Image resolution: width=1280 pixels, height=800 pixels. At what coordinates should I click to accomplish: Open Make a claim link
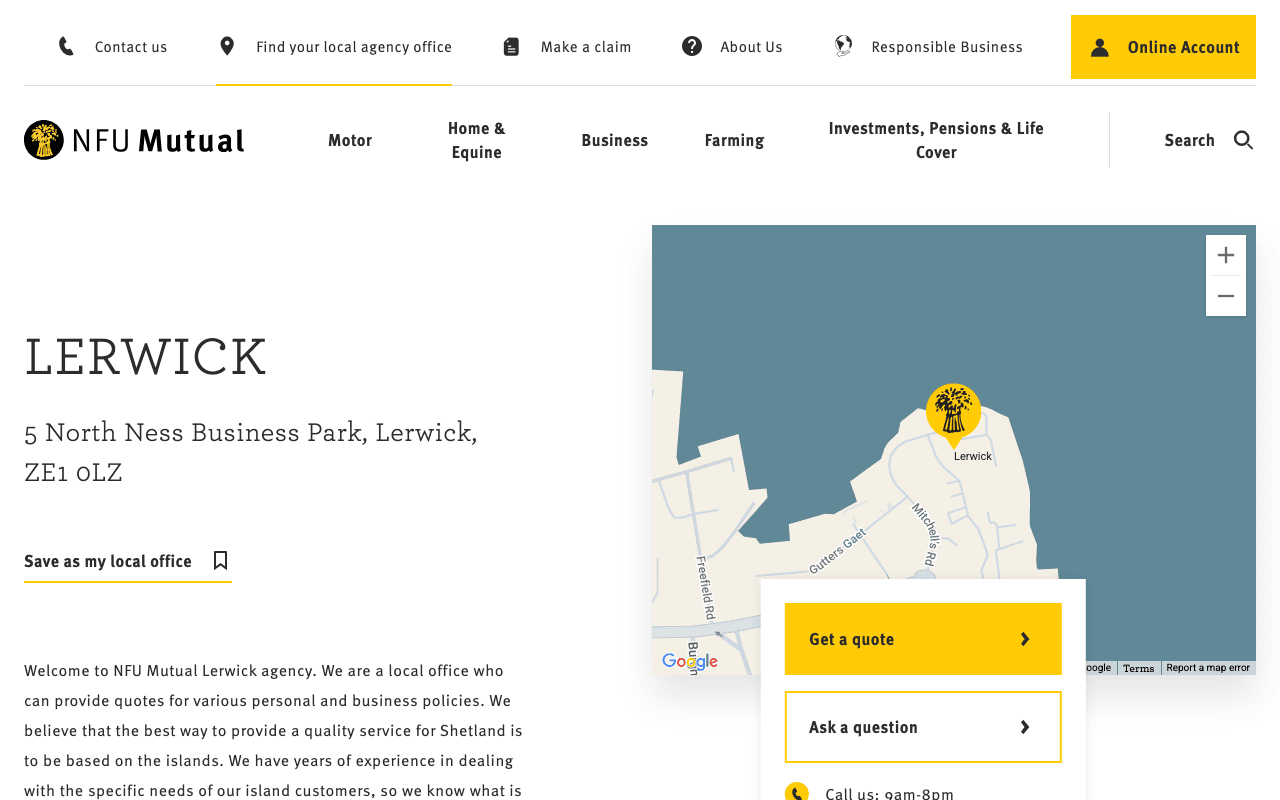point(586,47)
